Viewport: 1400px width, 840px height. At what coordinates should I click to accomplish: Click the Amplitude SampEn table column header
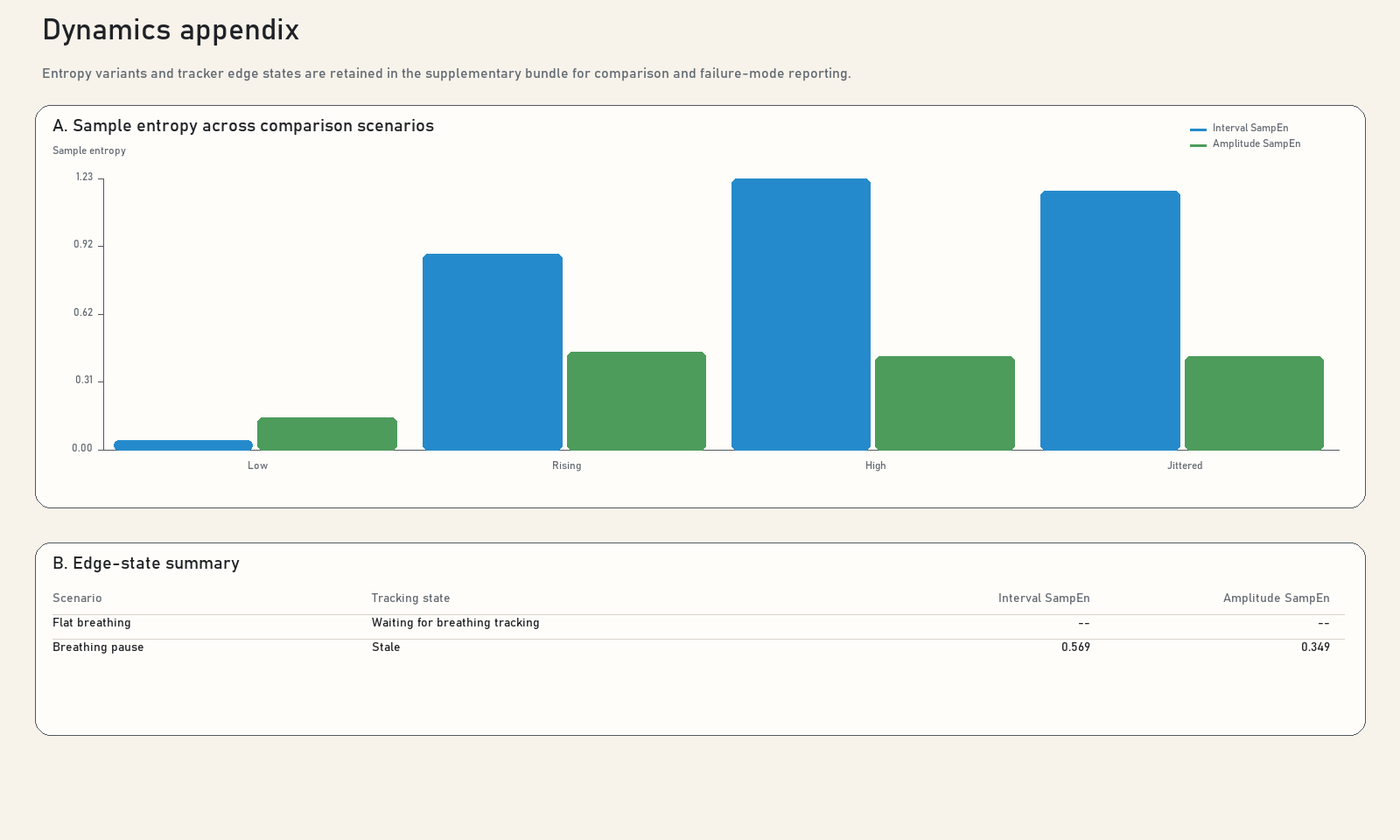click(1277, 598)
